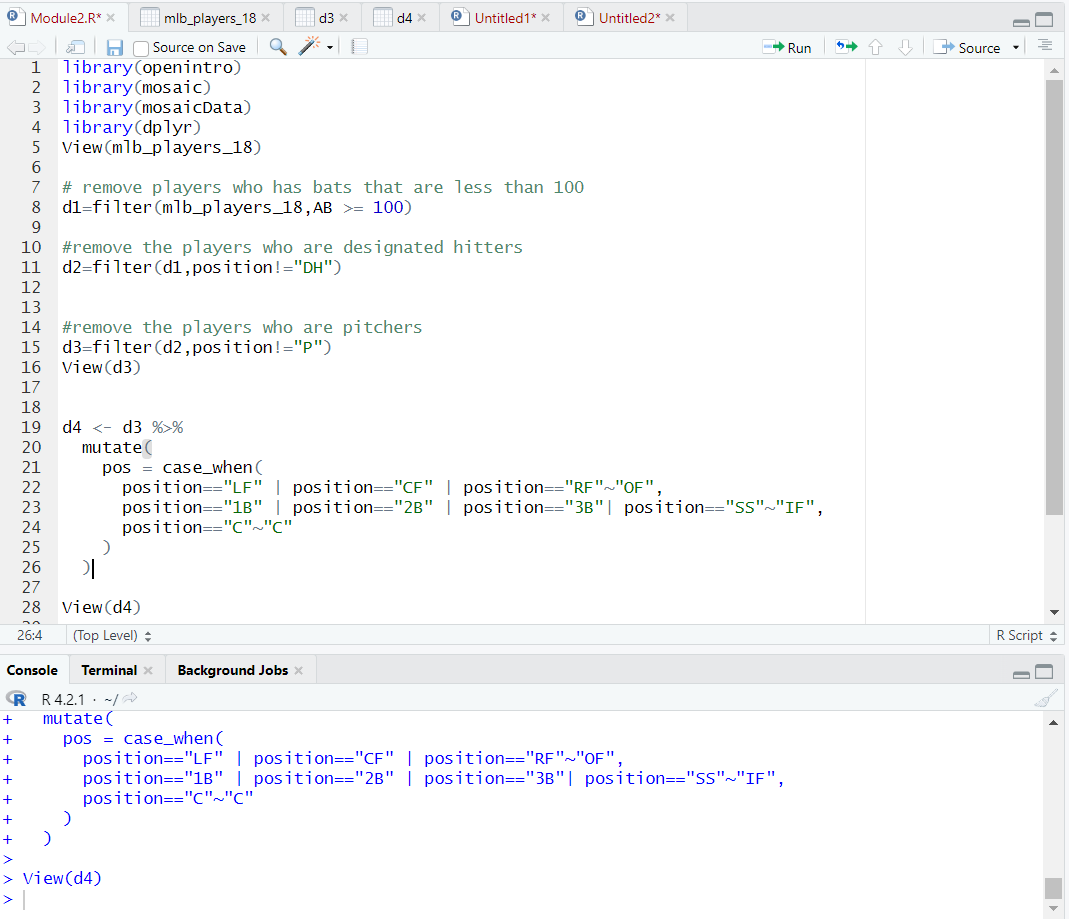View current working directory arrow icon

[130, 698]
